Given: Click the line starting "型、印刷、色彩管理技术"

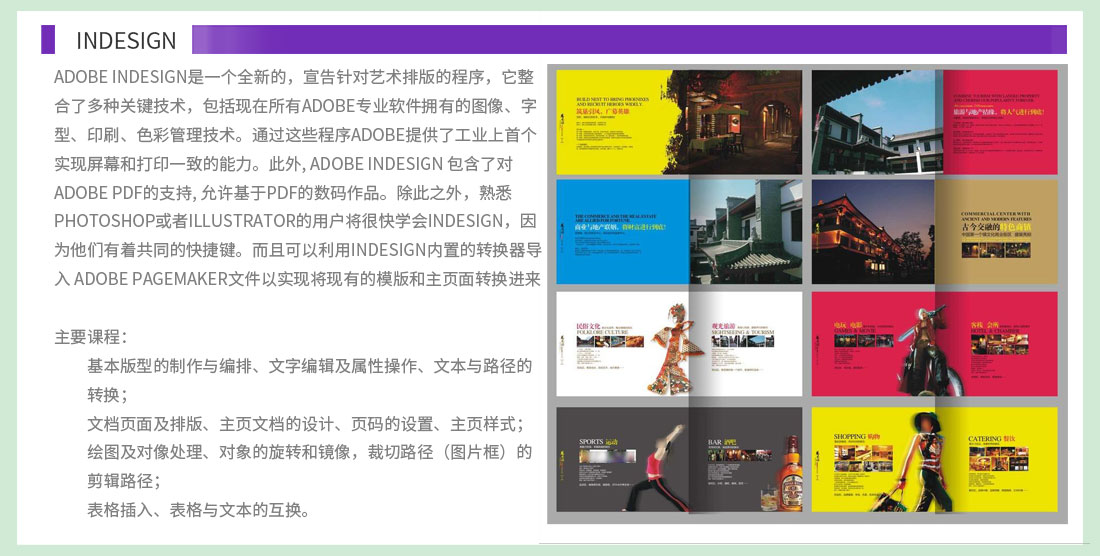Looking at the screenshot, I should pos(295,135).
